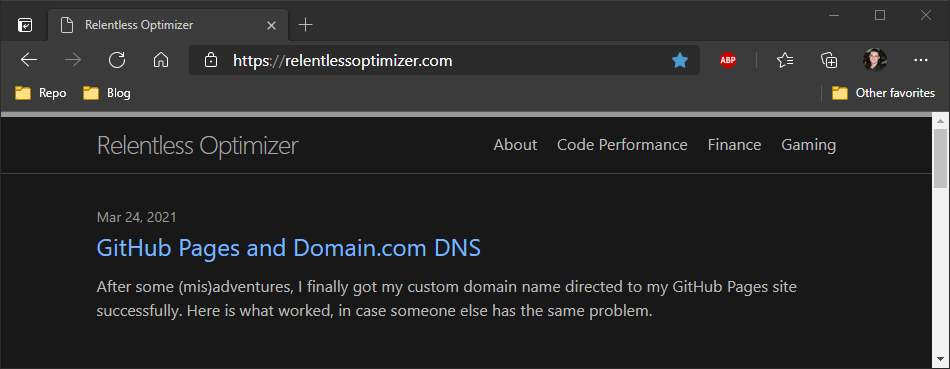Open the Adblock Plus extension

click(x=728, y=60)
